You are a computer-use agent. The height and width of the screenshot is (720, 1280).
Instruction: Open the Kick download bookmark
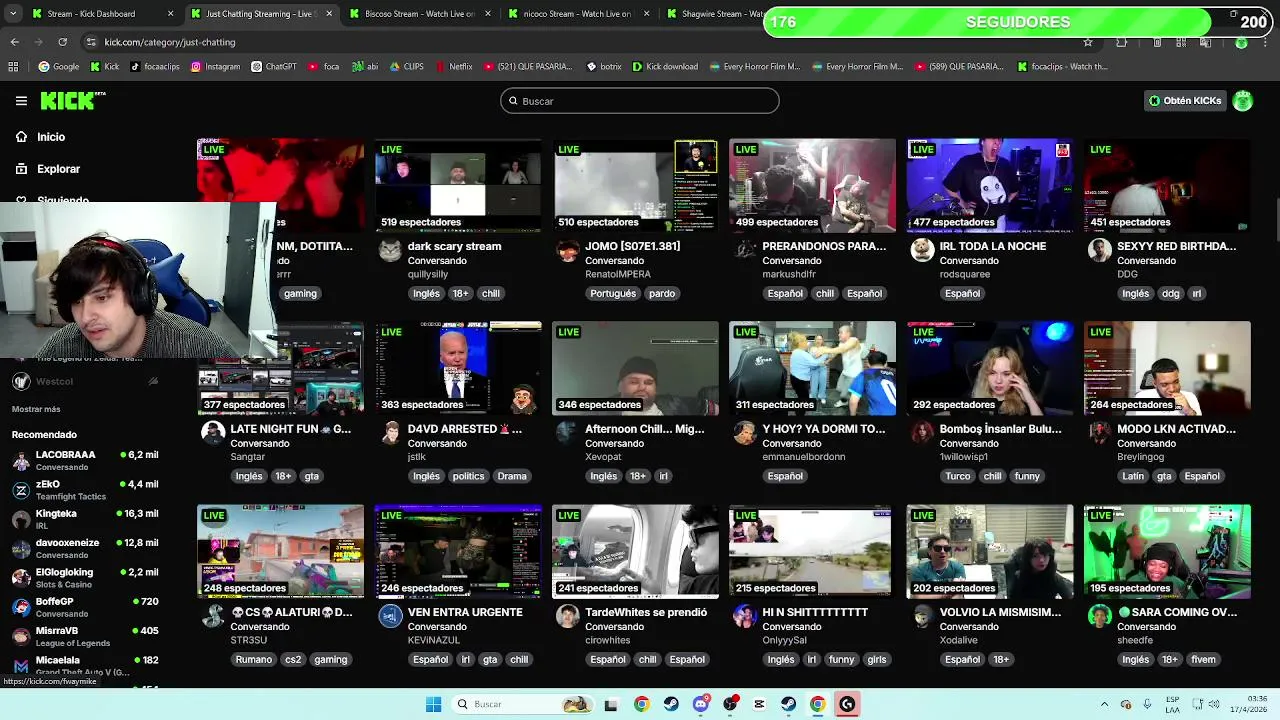pos(665,67)
